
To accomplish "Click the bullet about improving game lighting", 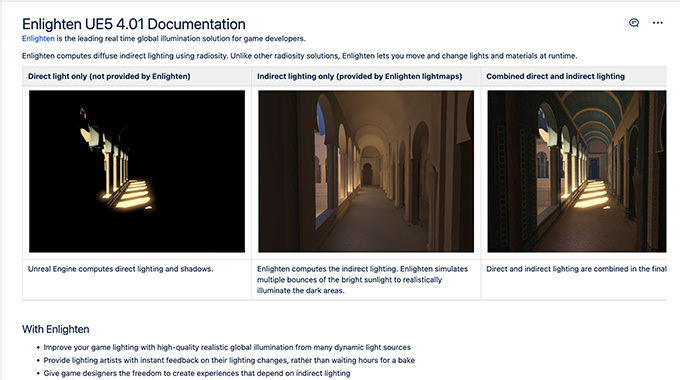I will (x=227, y=347).
